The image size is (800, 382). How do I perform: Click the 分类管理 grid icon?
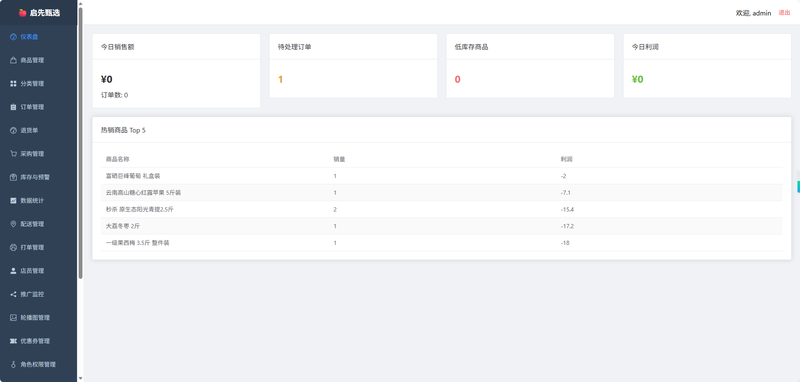pyautogui.click(x=13, y=84)
